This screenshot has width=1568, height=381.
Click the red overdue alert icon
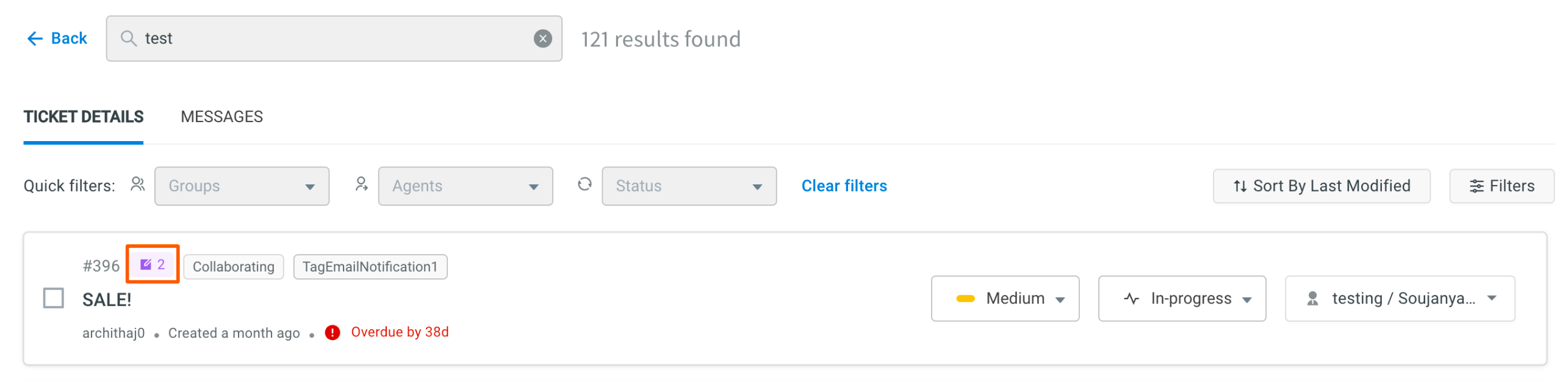point(332,332)
